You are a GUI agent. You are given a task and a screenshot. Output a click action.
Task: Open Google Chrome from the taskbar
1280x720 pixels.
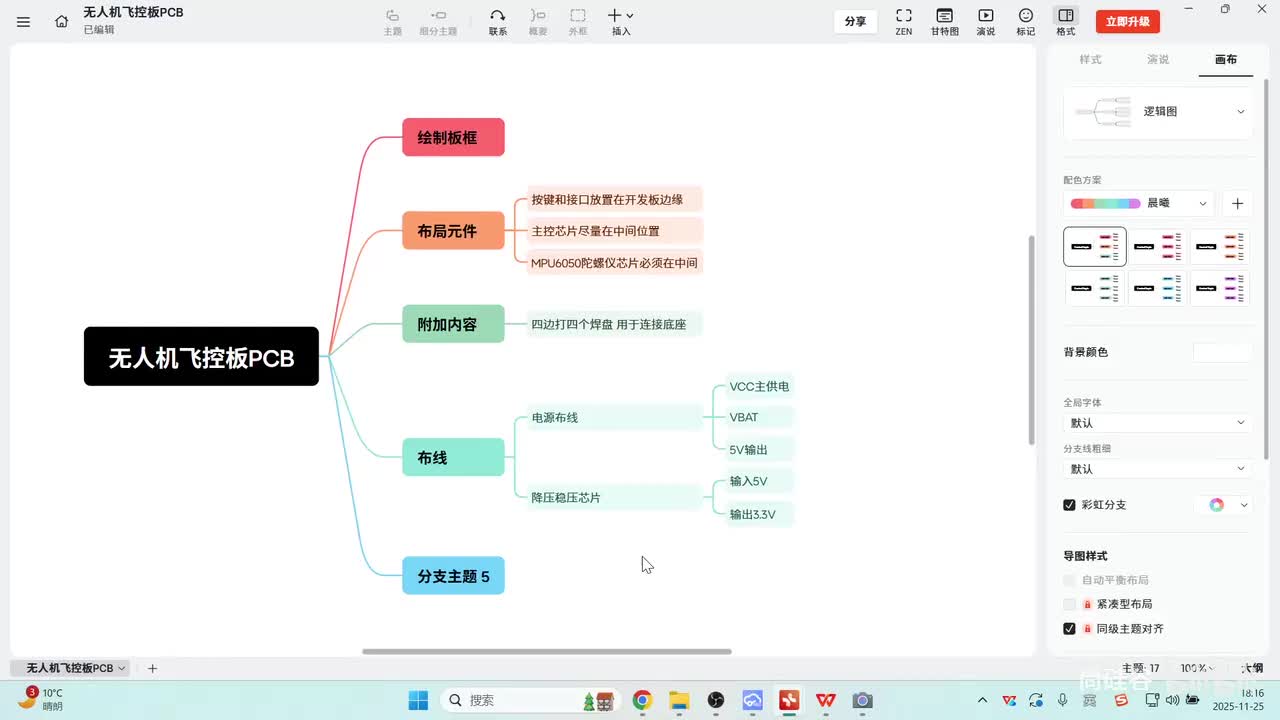[x=642, y=700]
